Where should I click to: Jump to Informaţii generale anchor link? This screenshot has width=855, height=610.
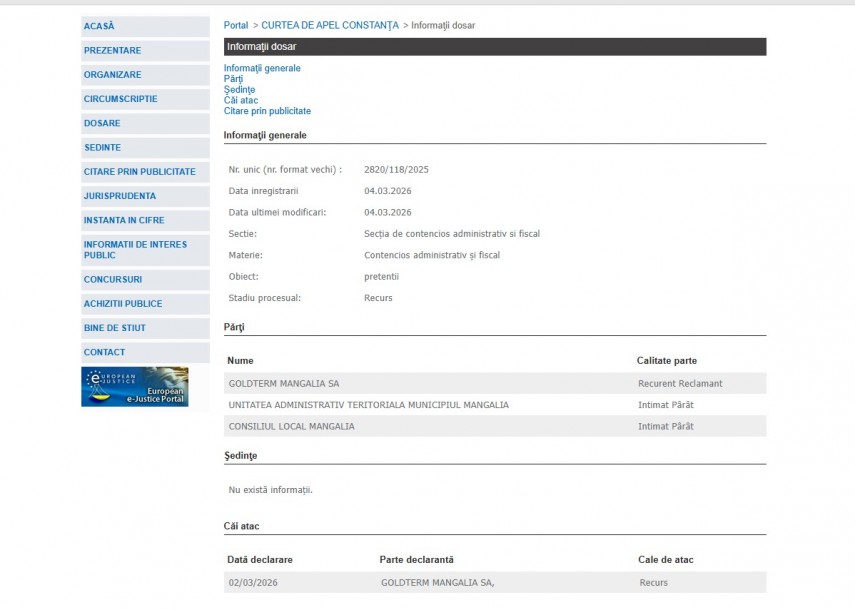tap(262, 68)
